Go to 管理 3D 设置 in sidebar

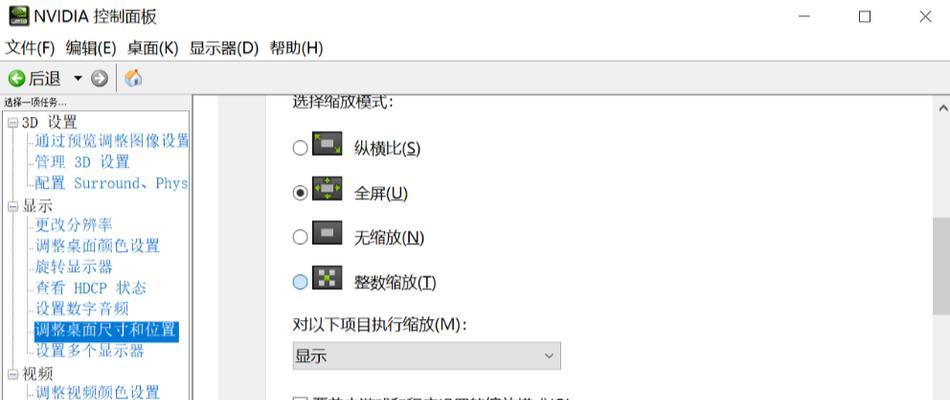tap(82, 162)
